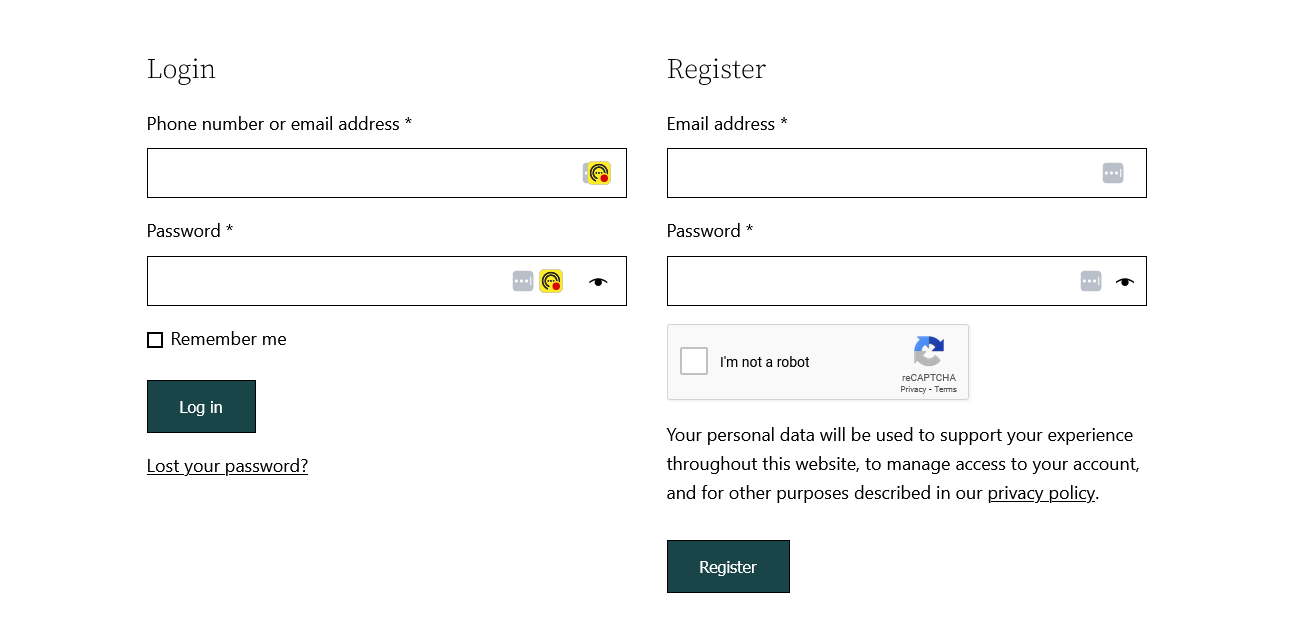Follow the privacy policy link
This screenshot has width=1293, height=628.
point(1041,493)
